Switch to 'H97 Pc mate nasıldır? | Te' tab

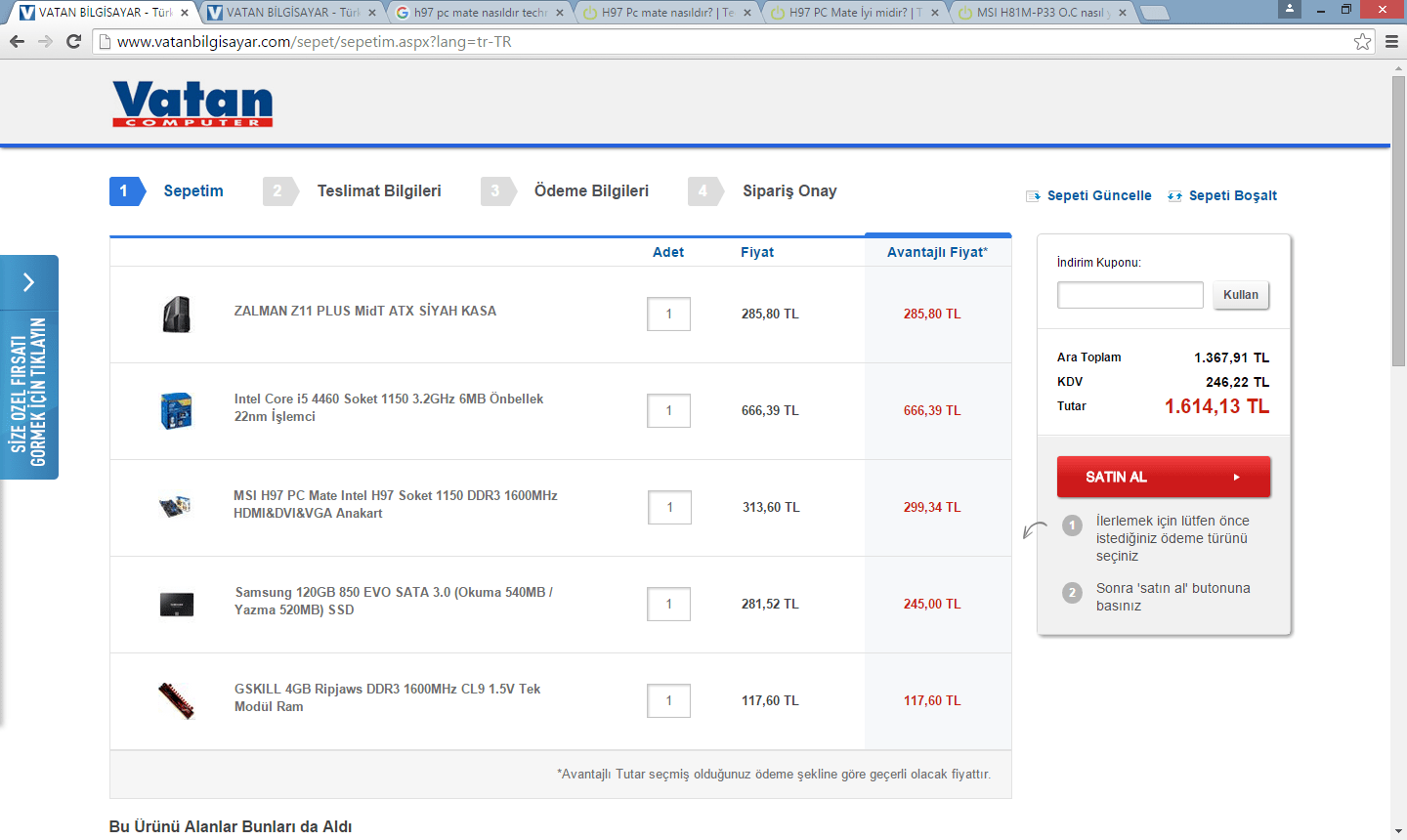pos(666,13)
